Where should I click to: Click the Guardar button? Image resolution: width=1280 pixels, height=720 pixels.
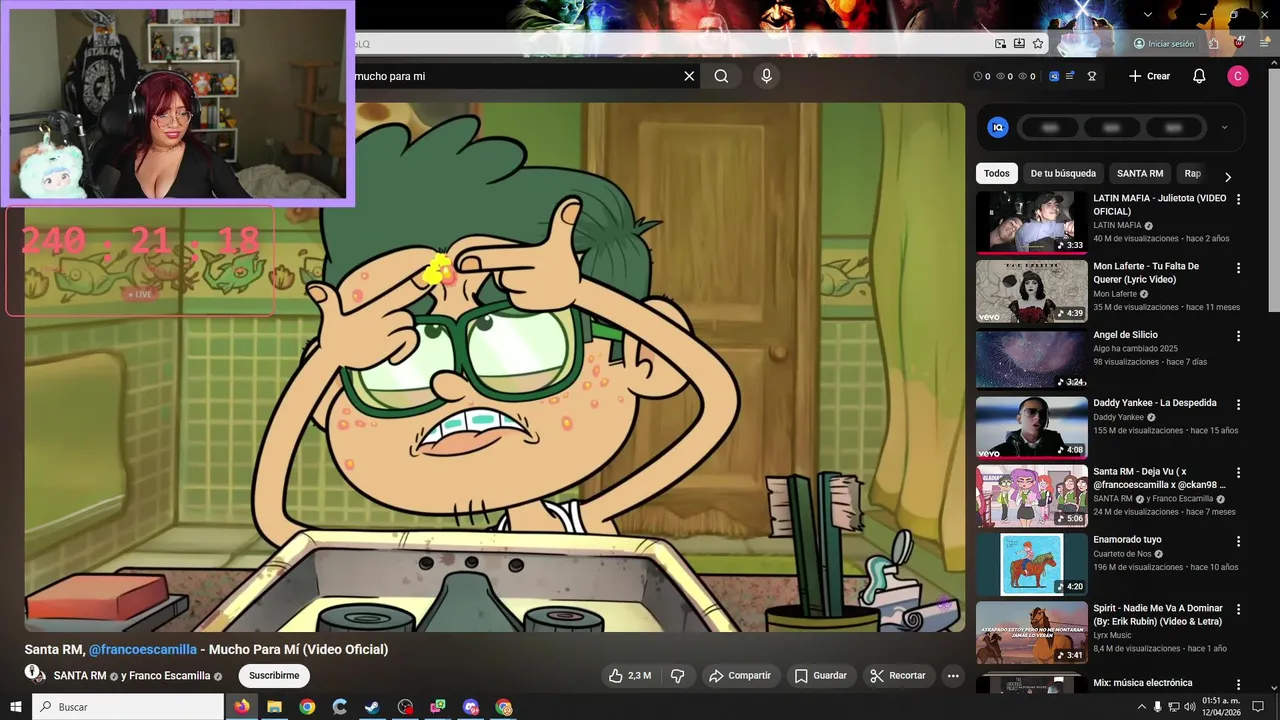[820, 676]
